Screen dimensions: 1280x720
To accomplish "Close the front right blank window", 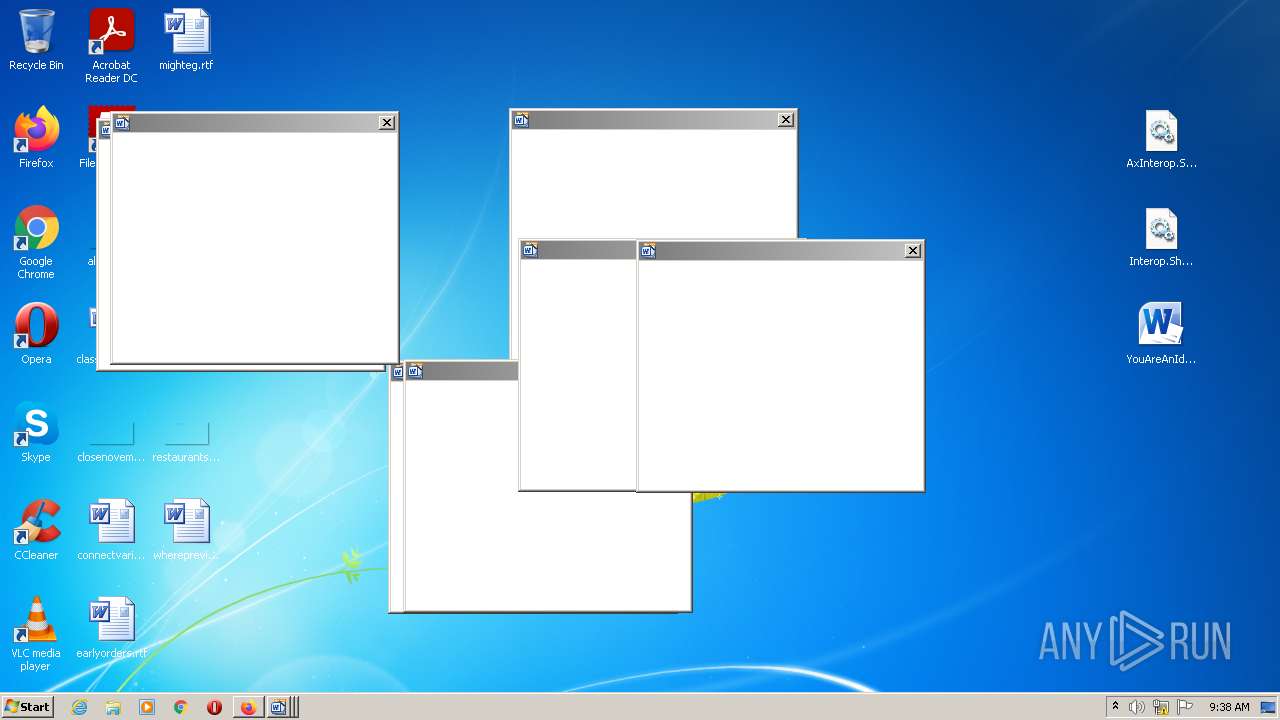I will point(912,251).
